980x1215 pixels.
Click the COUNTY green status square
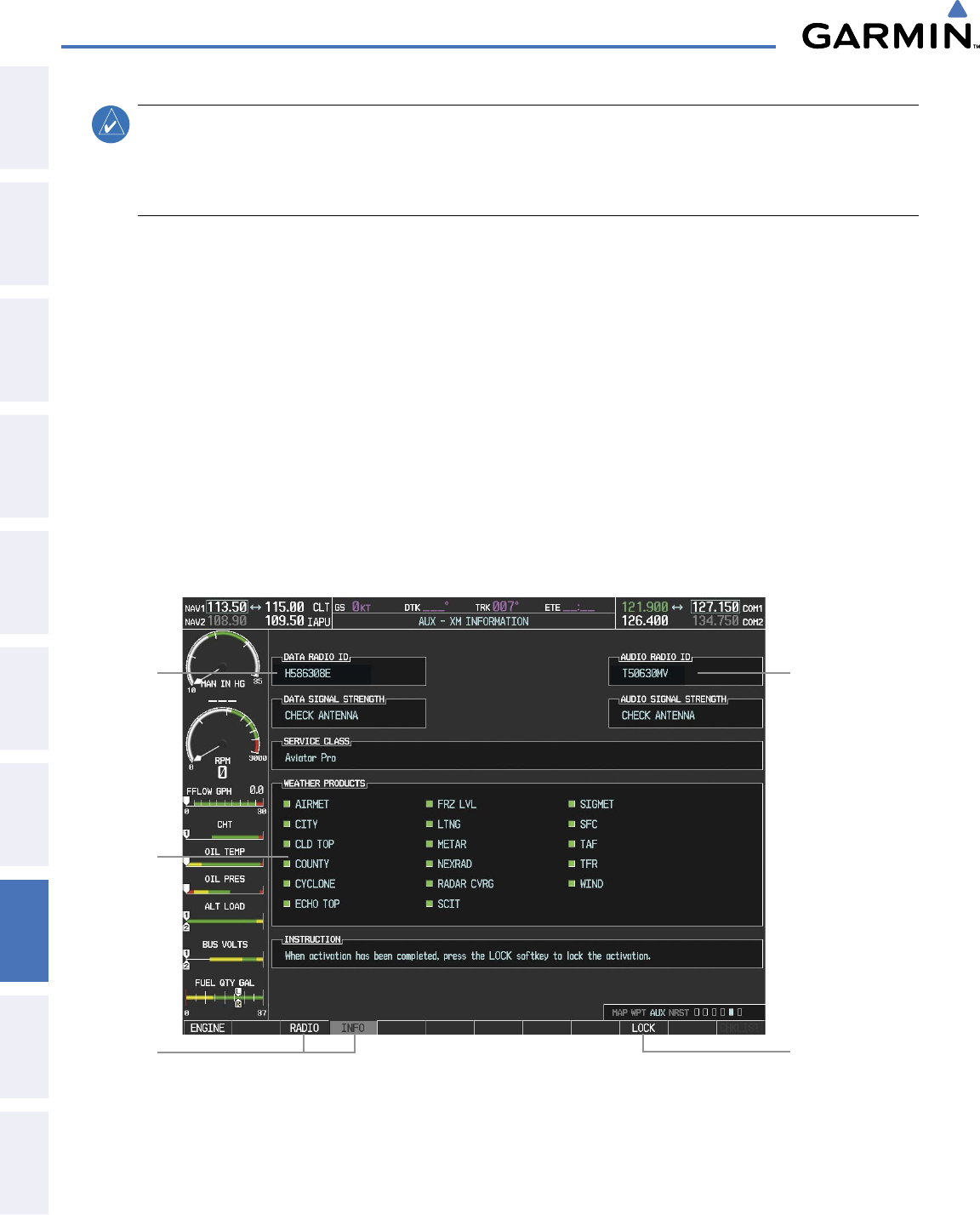pos(288,864)
